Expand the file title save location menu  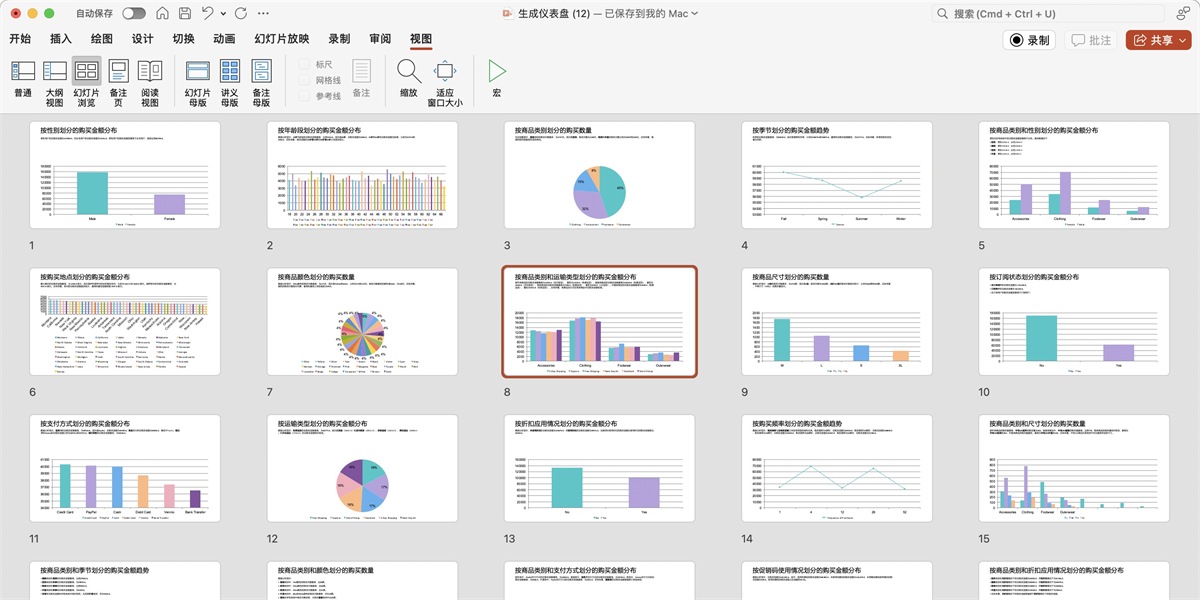pyautogui.click(x=695, y=14)
